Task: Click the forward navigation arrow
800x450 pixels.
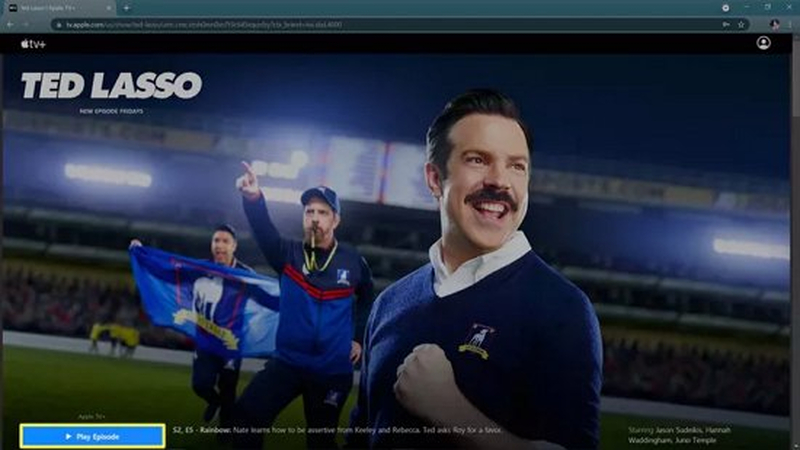Action: click(x=26, y=24)
